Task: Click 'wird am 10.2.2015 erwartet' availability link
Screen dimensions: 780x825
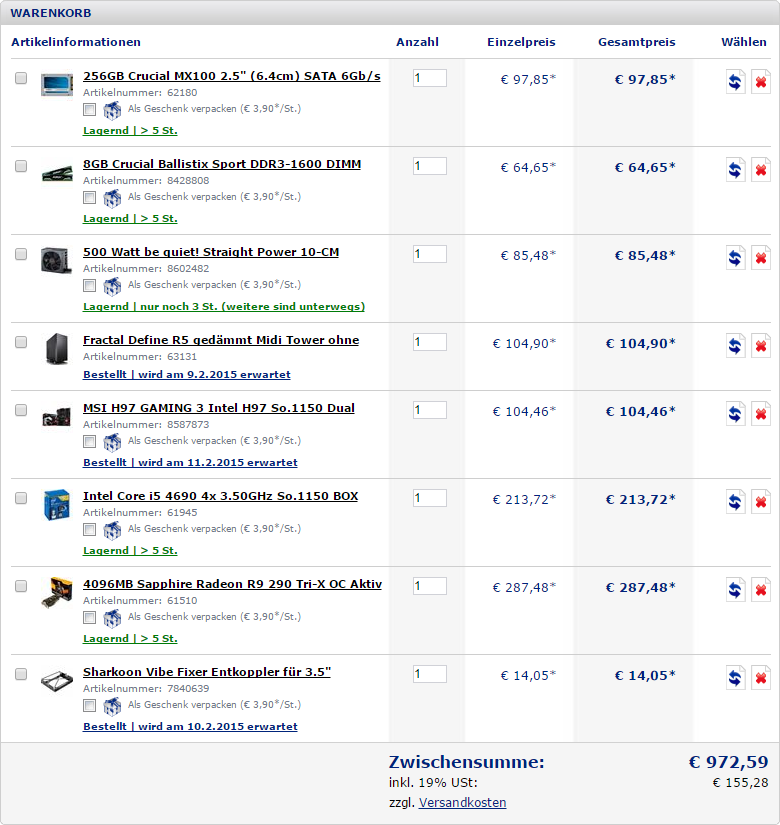Action: 190,726
